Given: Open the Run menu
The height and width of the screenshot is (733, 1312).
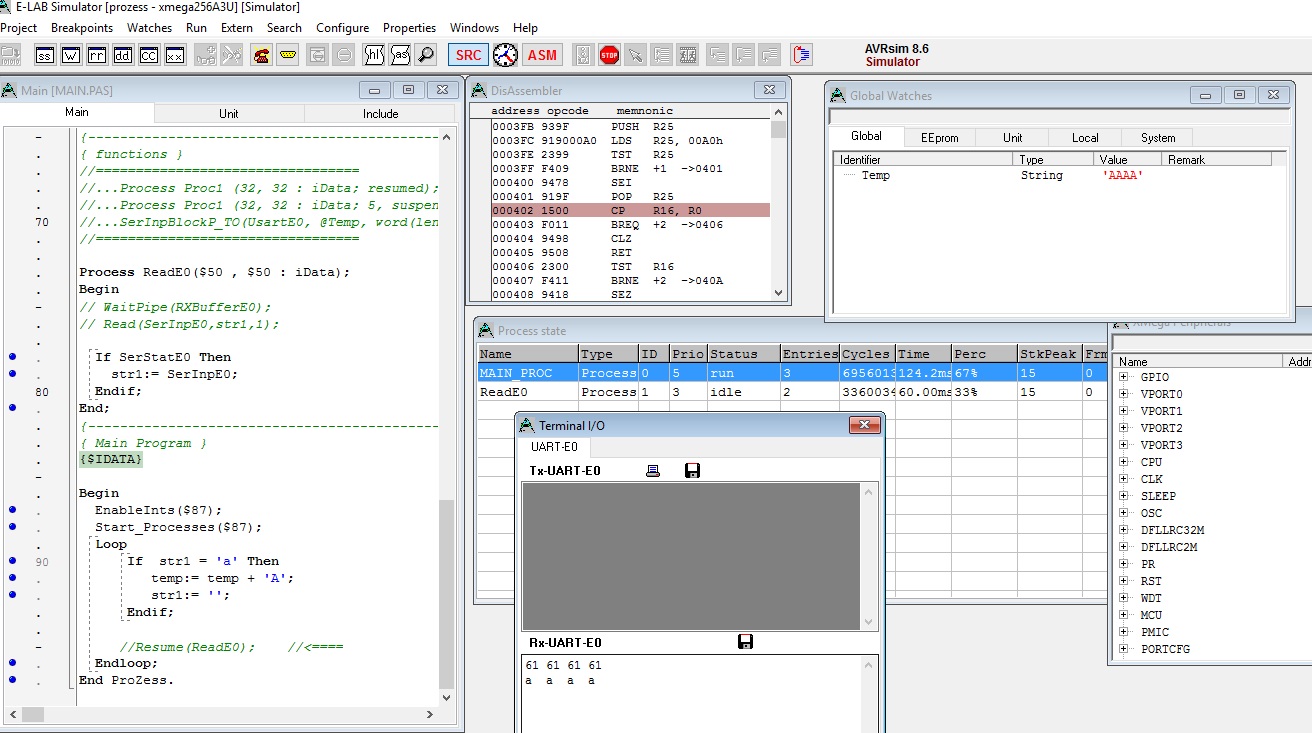Looking at the screenshot, I should coord(197,28).
